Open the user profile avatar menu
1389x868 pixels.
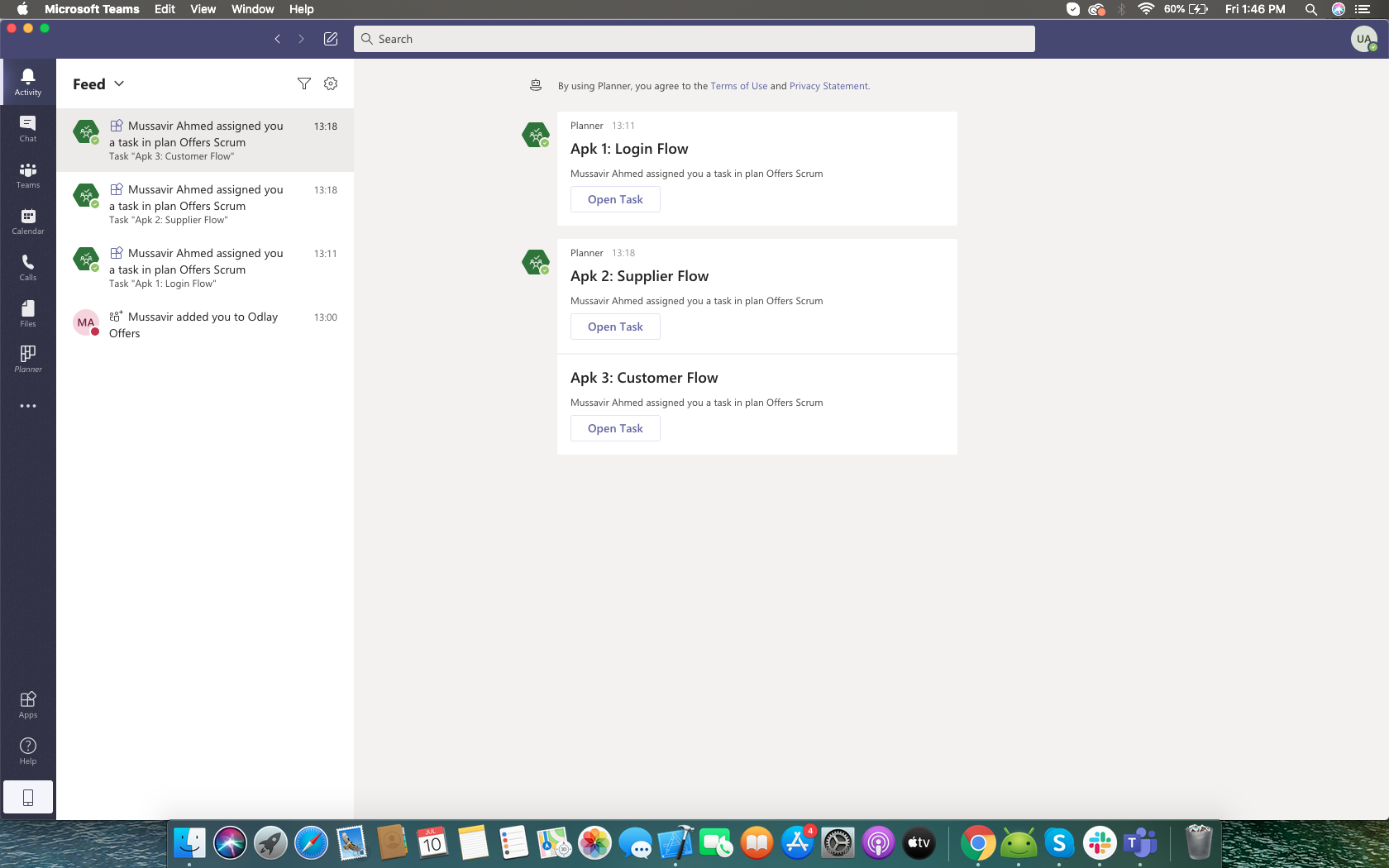(1363, 39)
